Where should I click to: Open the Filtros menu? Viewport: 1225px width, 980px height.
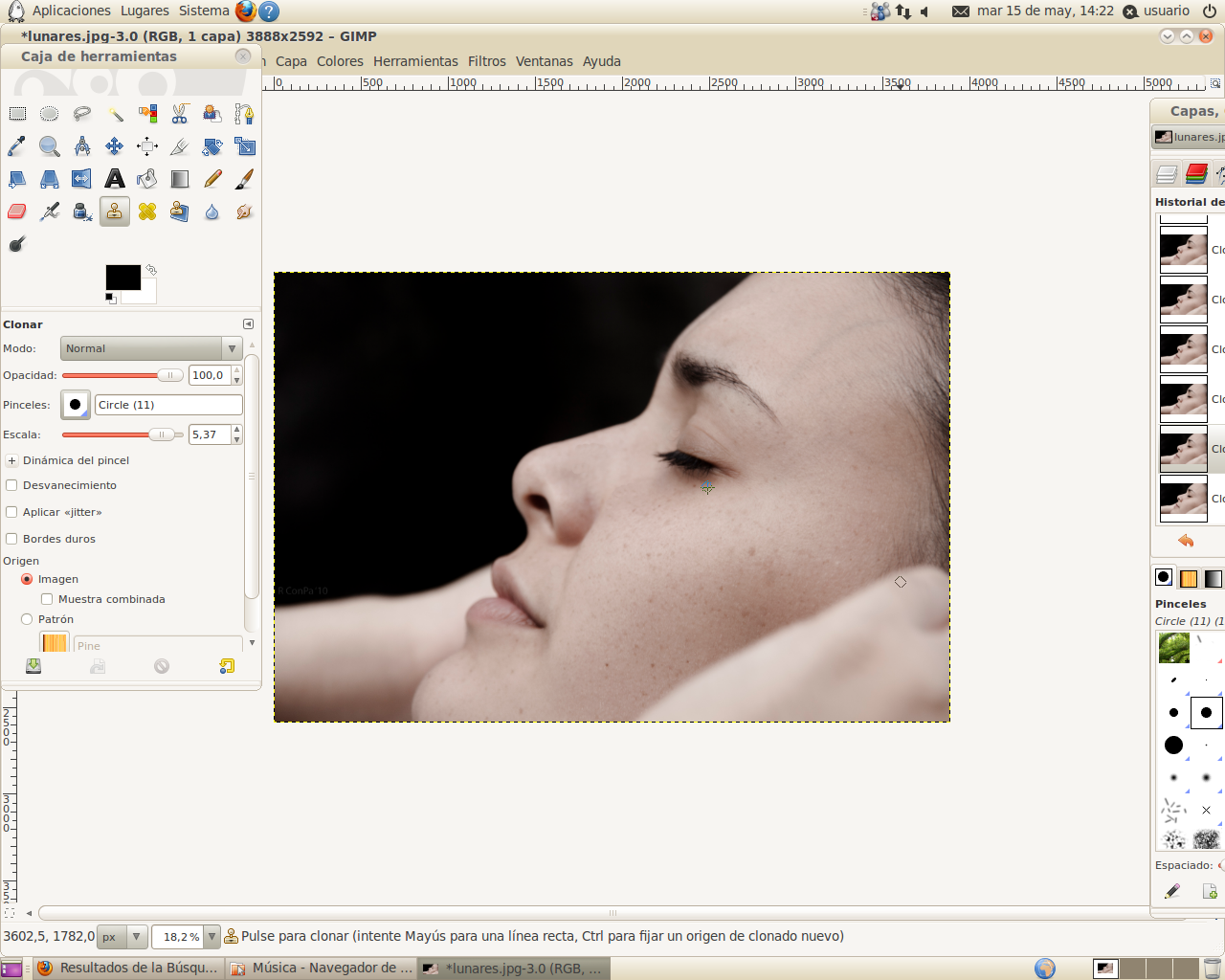(x=486, y=61)
